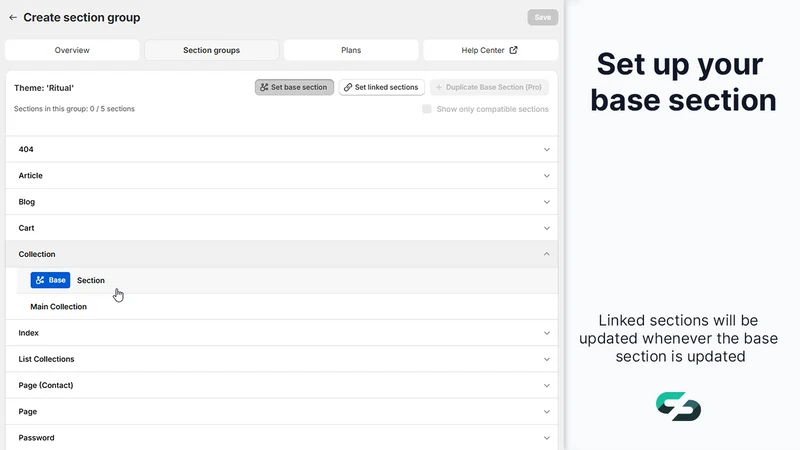Viewport: 800px width, 450px height.
Task: Click the blue Base badge icon
Action: coord(40,280)
